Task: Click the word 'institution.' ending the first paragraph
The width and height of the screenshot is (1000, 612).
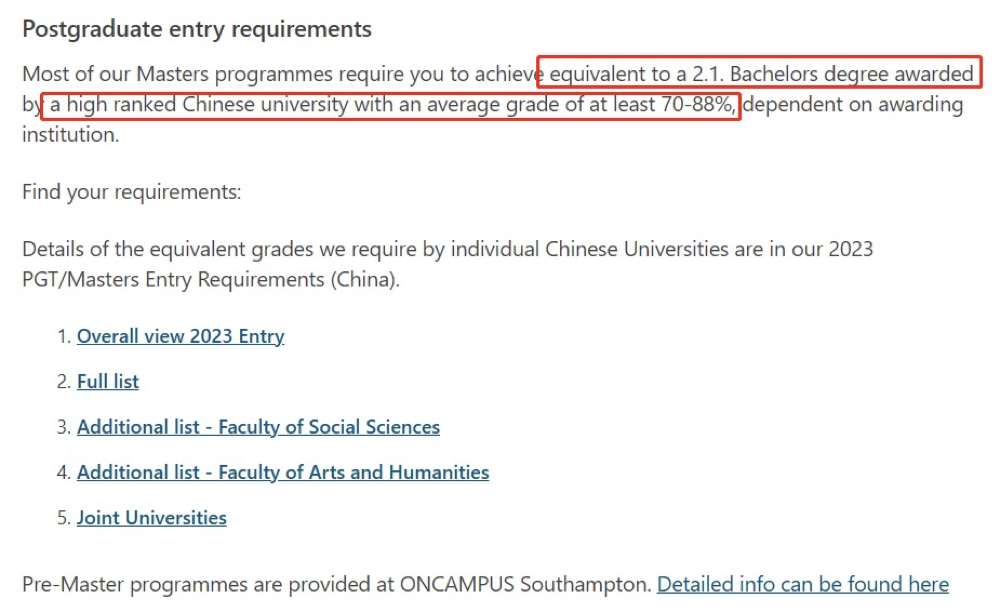Action: 71,135
